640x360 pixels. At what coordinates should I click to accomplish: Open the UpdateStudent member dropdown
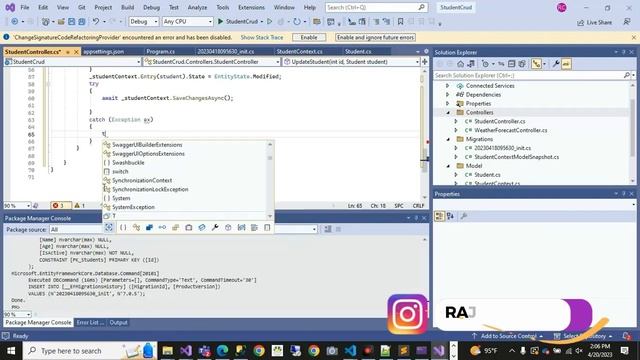(x=351, y=62)
